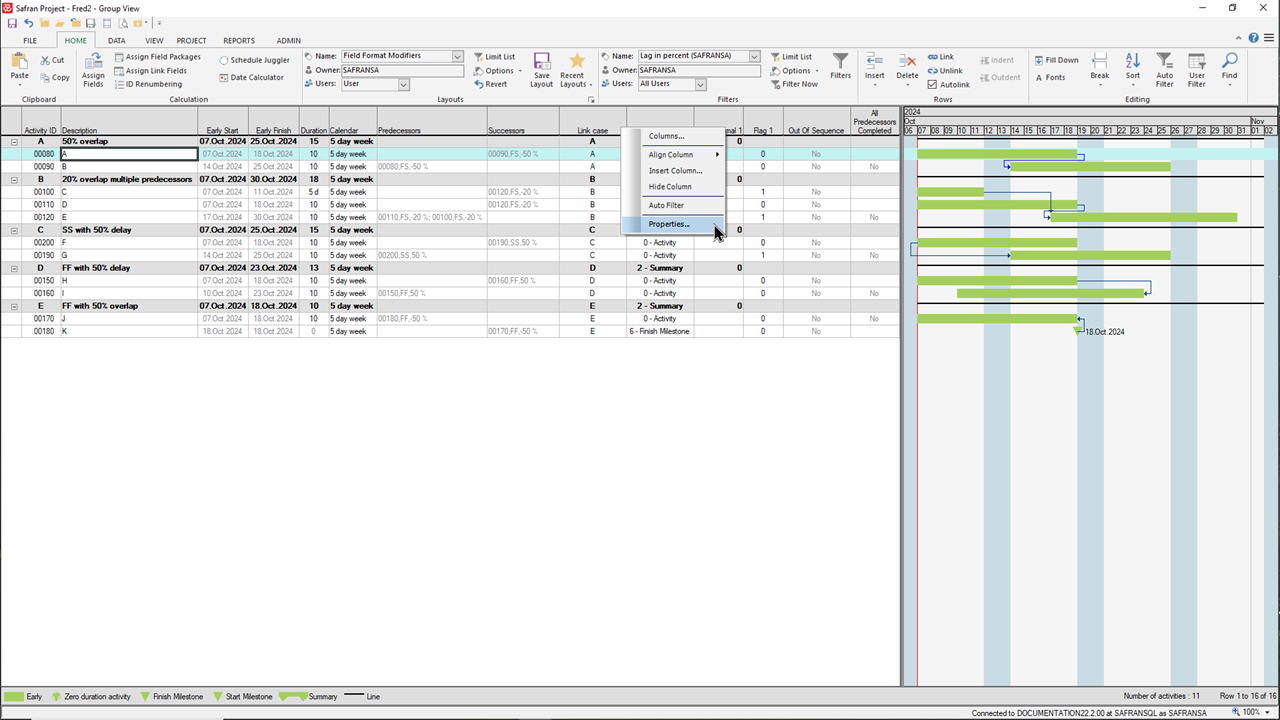
Task: Click Limit List in Layouts group
Action: coord(494,57)
